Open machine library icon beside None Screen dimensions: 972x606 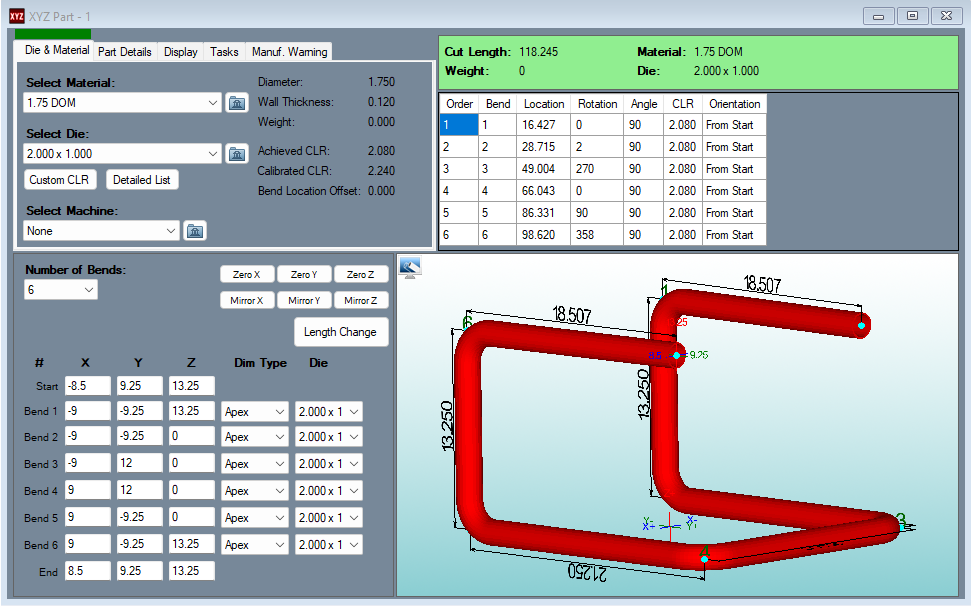point(195,231)
